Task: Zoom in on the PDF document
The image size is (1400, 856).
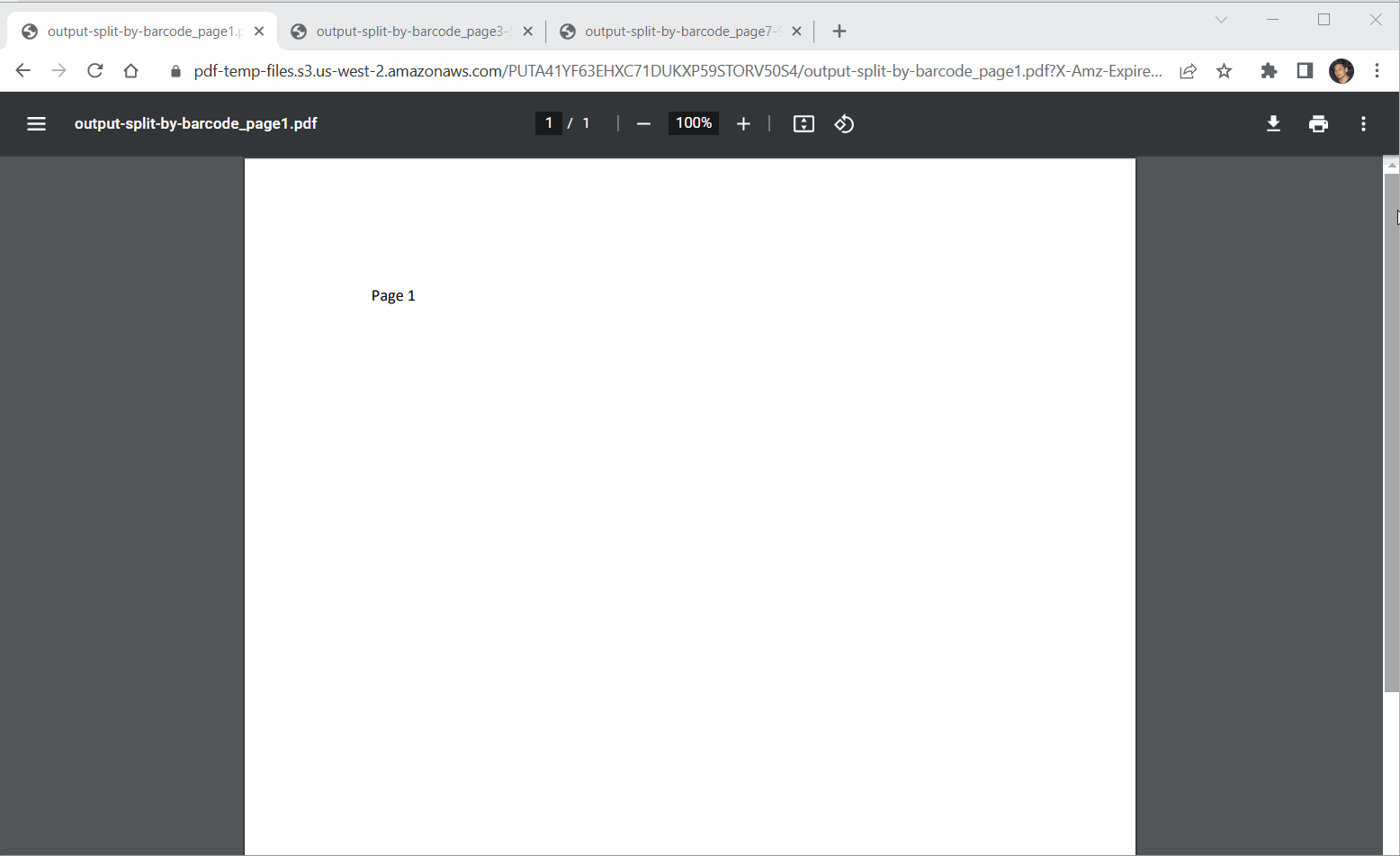Action: pos(743,124)
